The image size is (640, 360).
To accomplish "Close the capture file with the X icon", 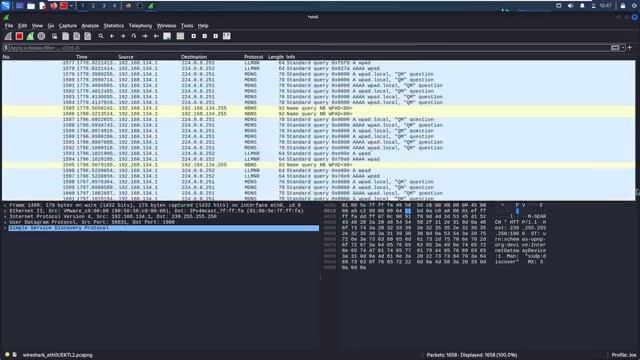I will [76, 36].
